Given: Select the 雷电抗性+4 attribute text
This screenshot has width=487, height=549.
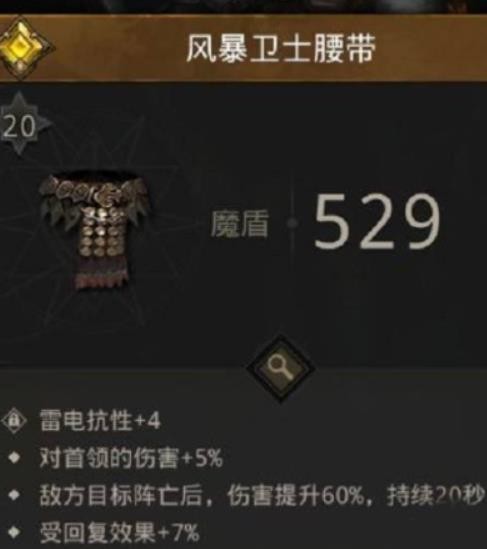Looking at the screenshot, I should [x=100, y=421].
